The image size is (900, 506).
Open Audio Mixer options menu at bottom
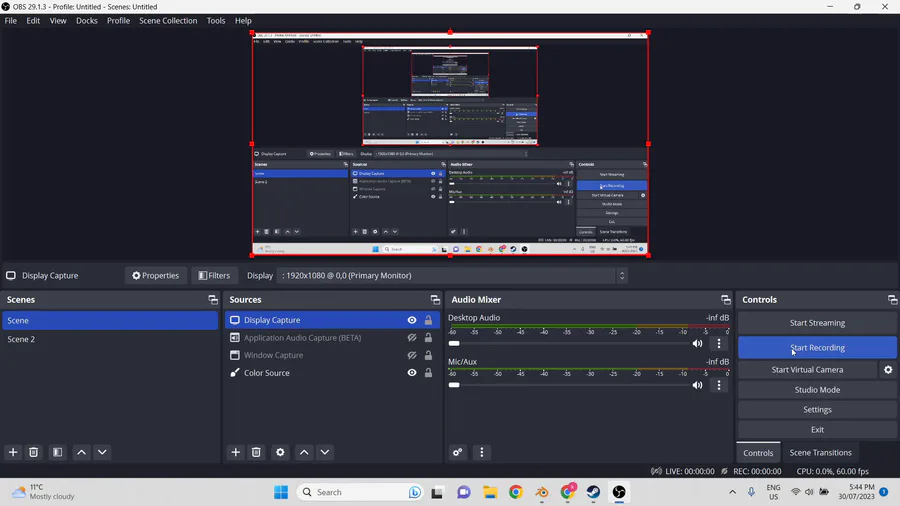[482, 452]
